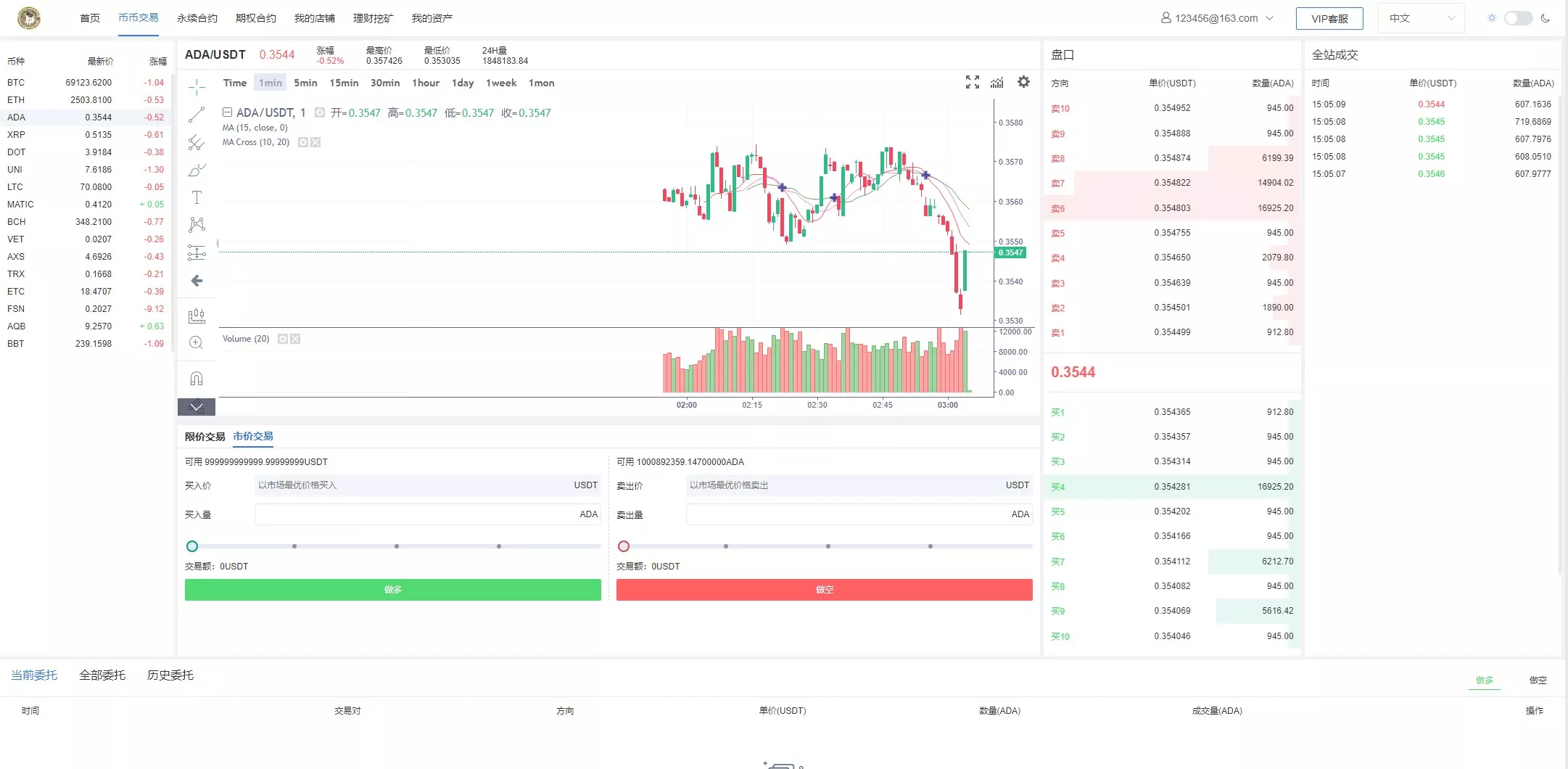Open chart settings gear icon

coord(1023,82)
